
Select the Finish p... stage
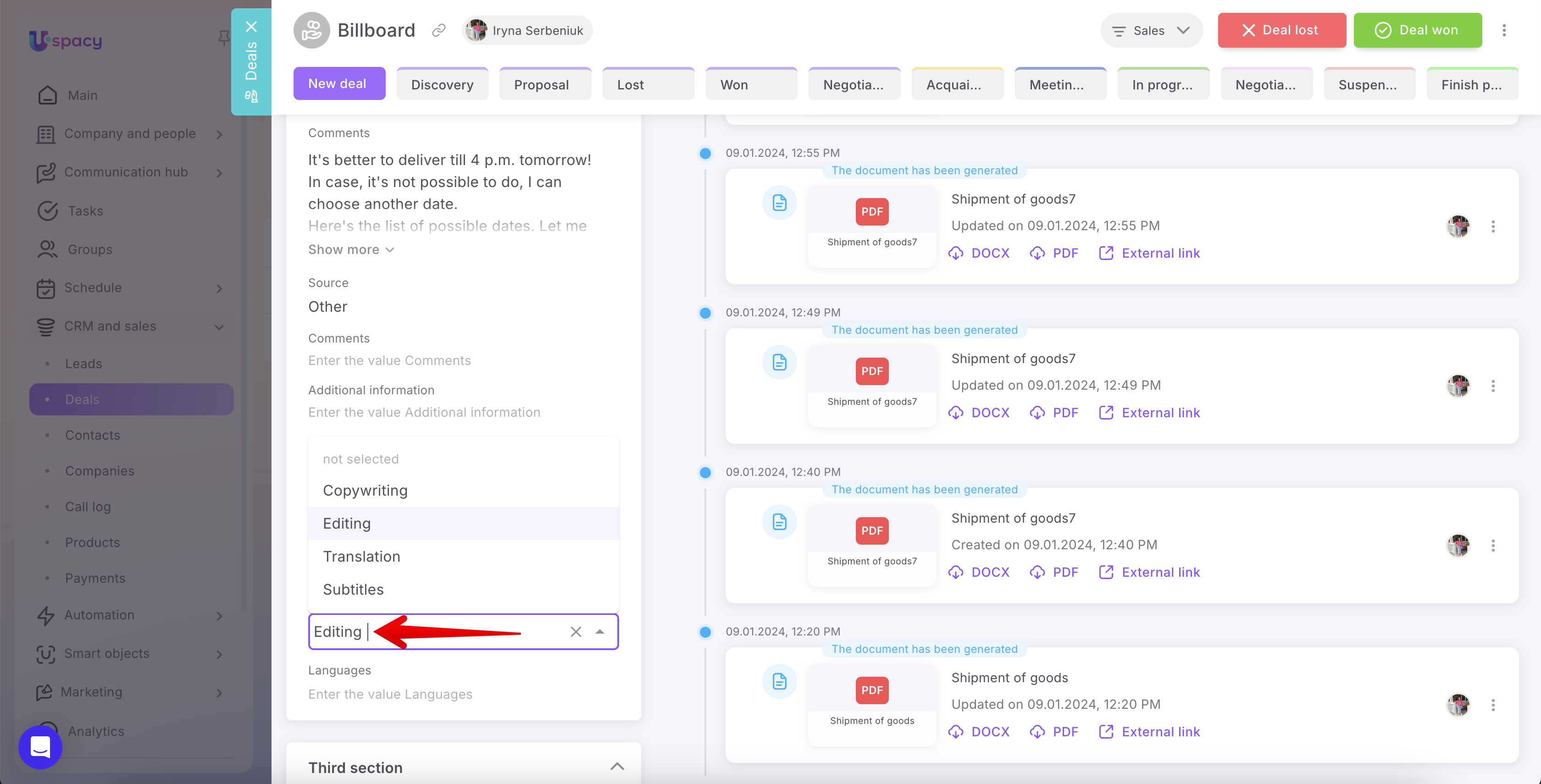pyautogui.click(x=1472, y=84)
